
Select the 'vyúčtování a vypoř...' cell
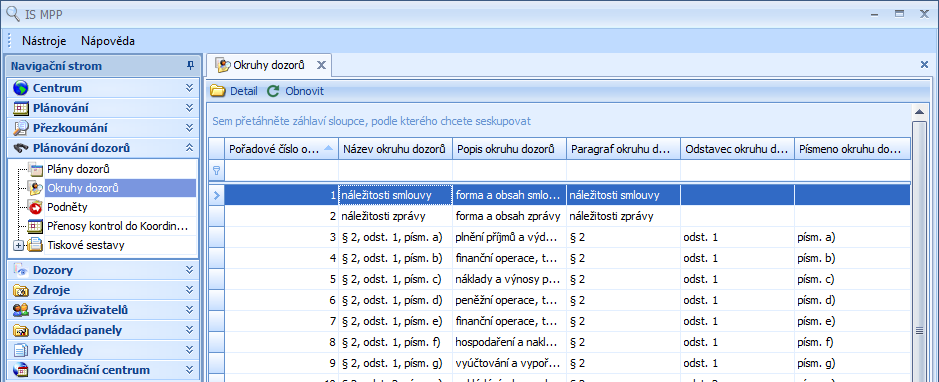(509, 363)
